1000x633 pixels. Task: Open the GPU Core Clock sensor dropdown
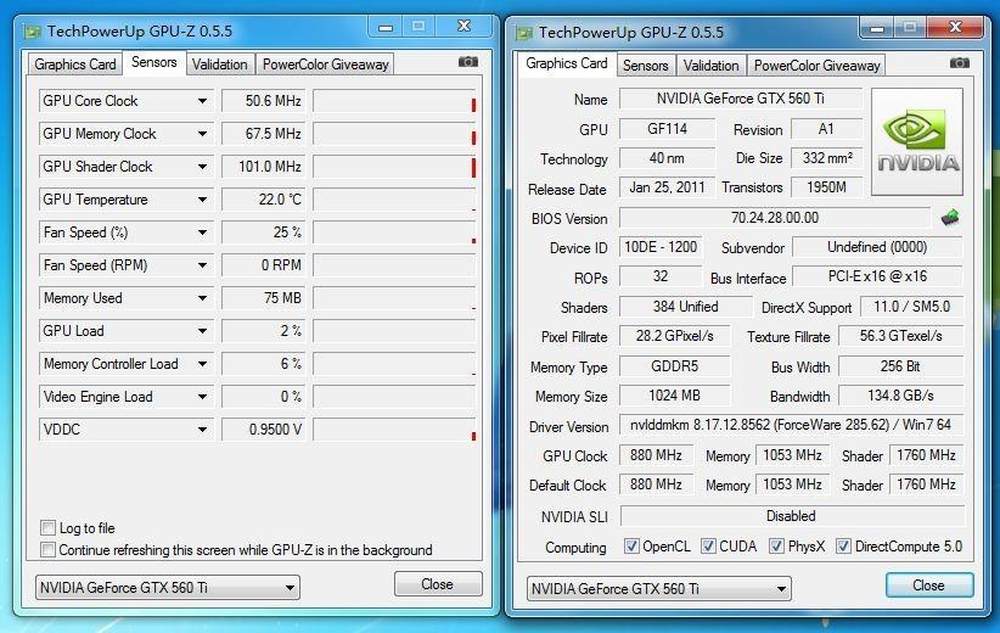202,101
